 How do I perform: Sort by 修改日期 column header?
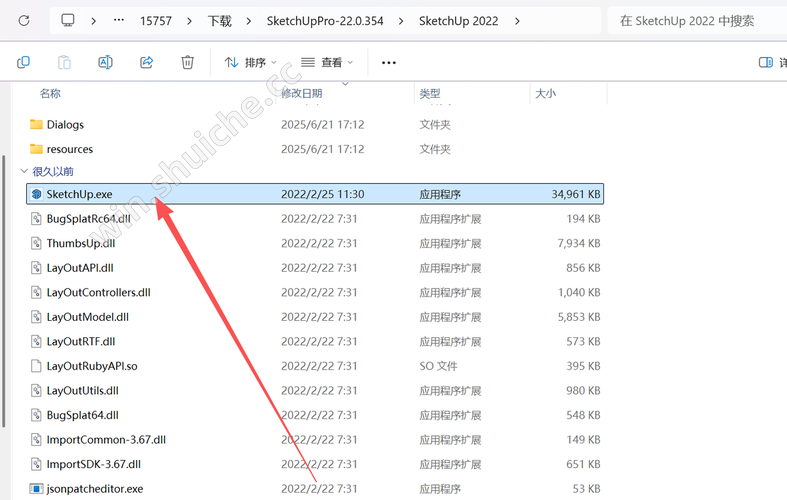pos(301,93)
